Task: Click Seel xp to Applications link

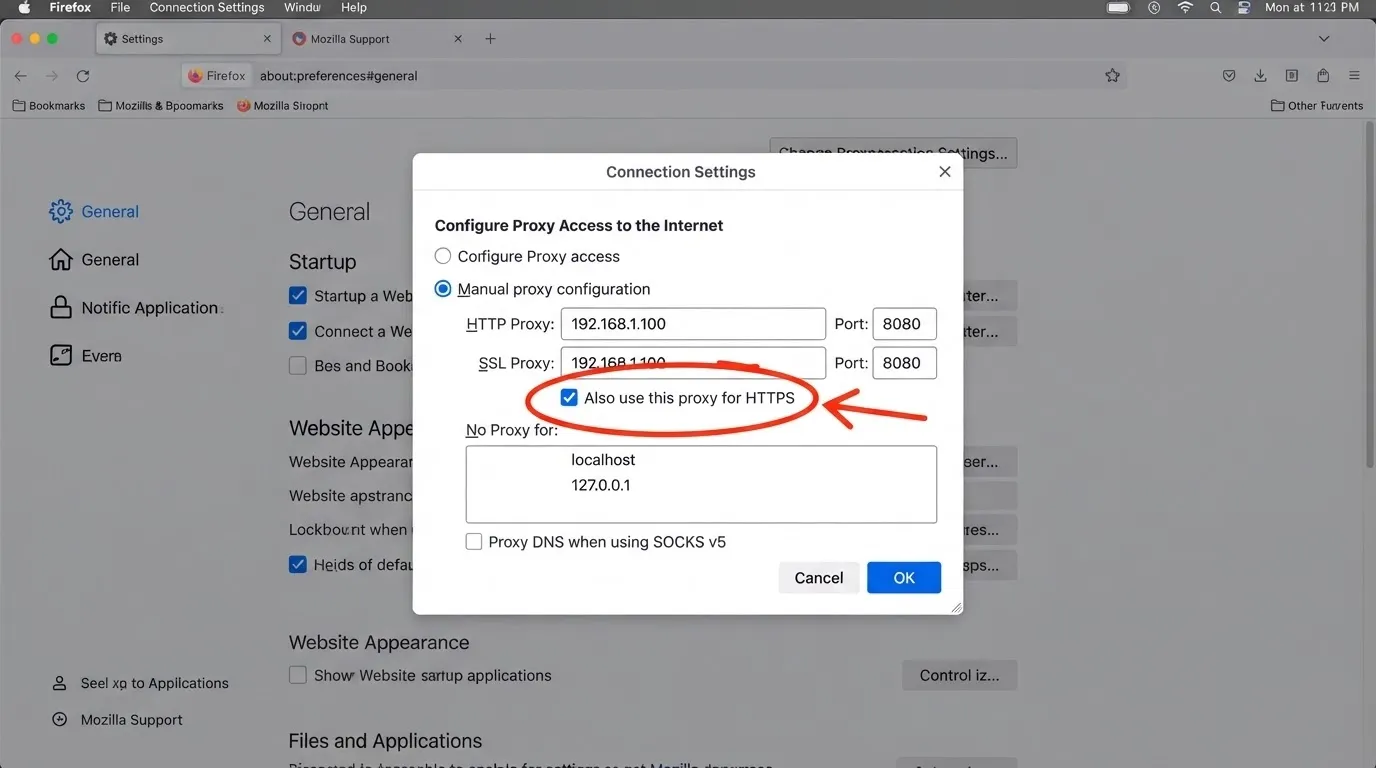Action: point(154,683)
